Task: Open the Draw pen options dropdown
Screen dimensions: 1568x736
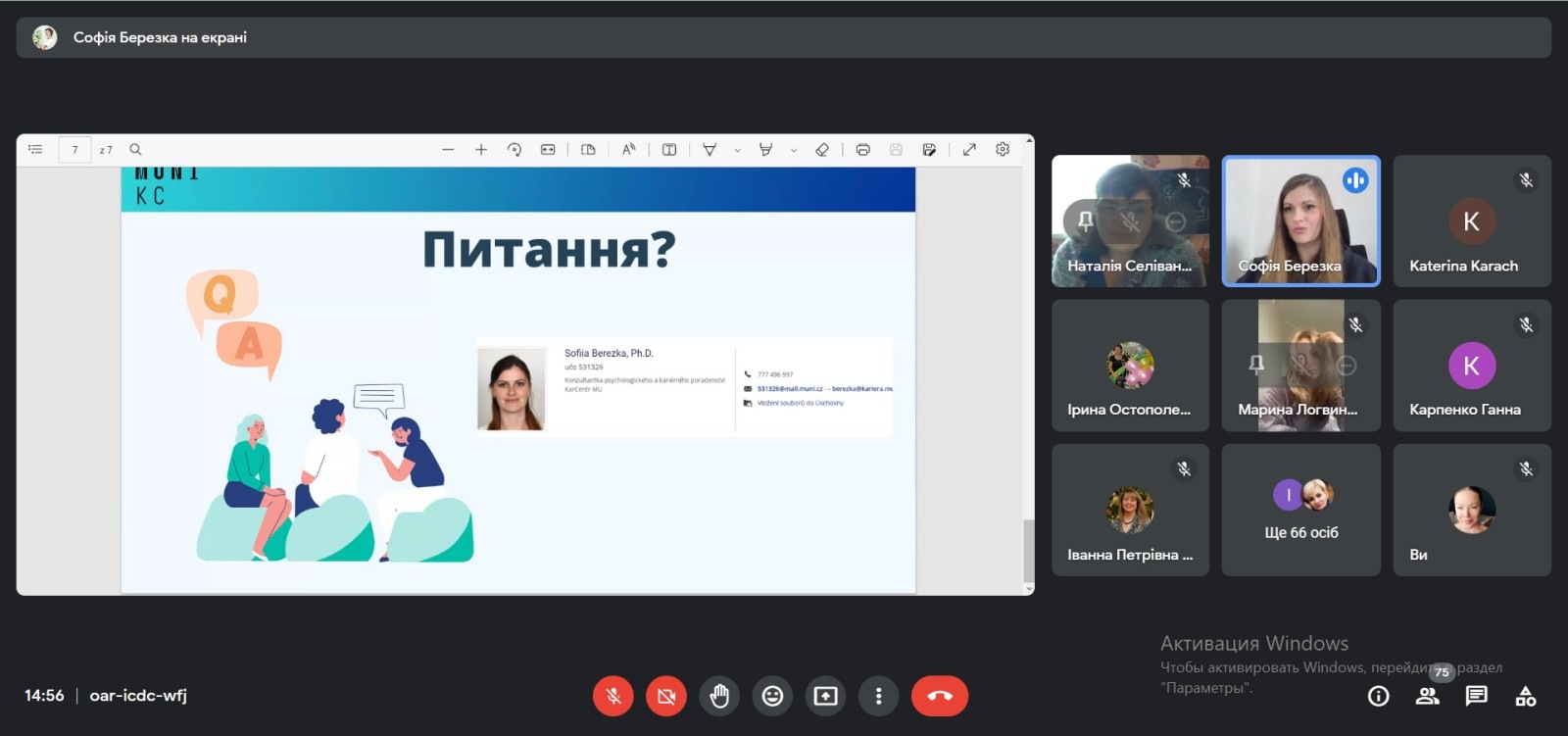Action: pyautogui.click(x=737, y=150)
